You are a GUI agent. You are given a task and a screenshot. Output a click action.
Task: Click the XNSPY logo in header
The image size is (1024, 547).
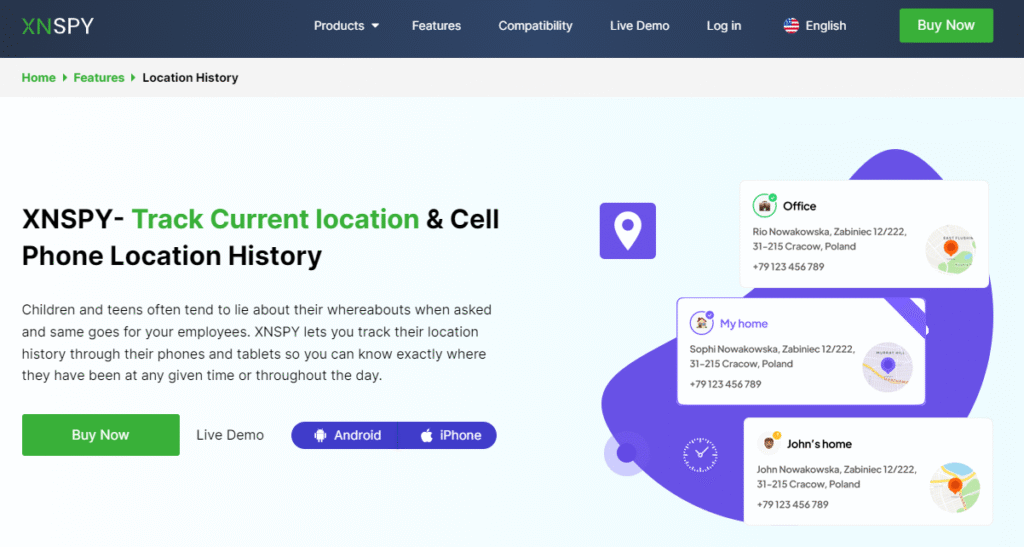(57, 26)
